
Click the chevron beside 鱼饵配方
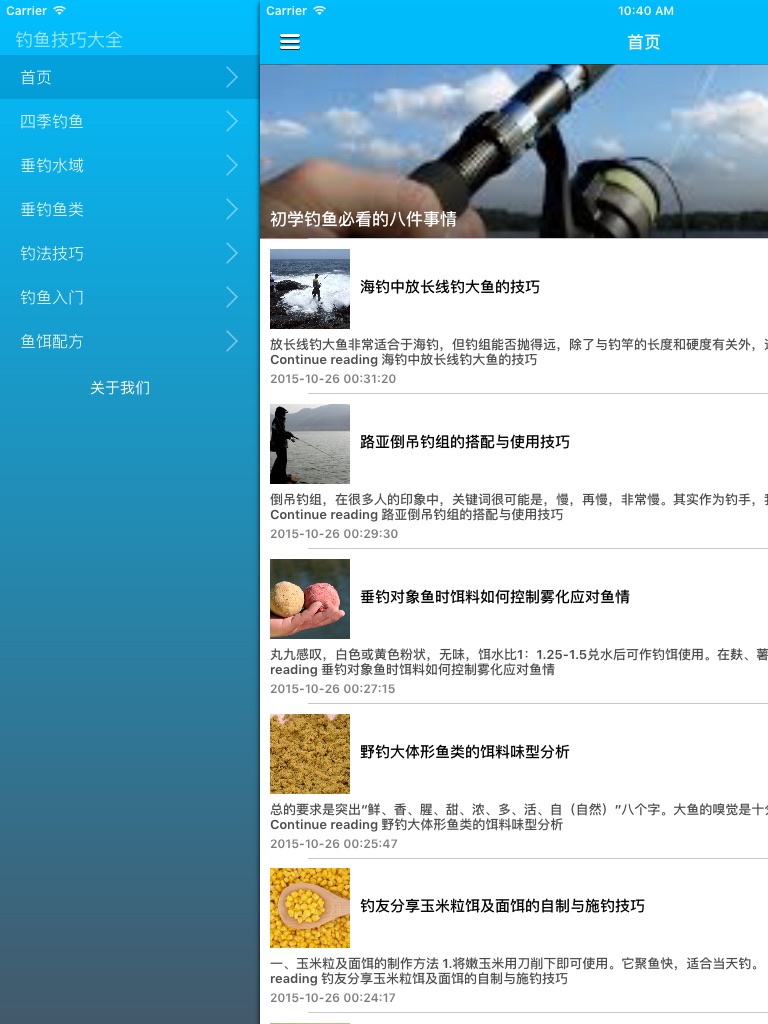(x=232, y=342)
